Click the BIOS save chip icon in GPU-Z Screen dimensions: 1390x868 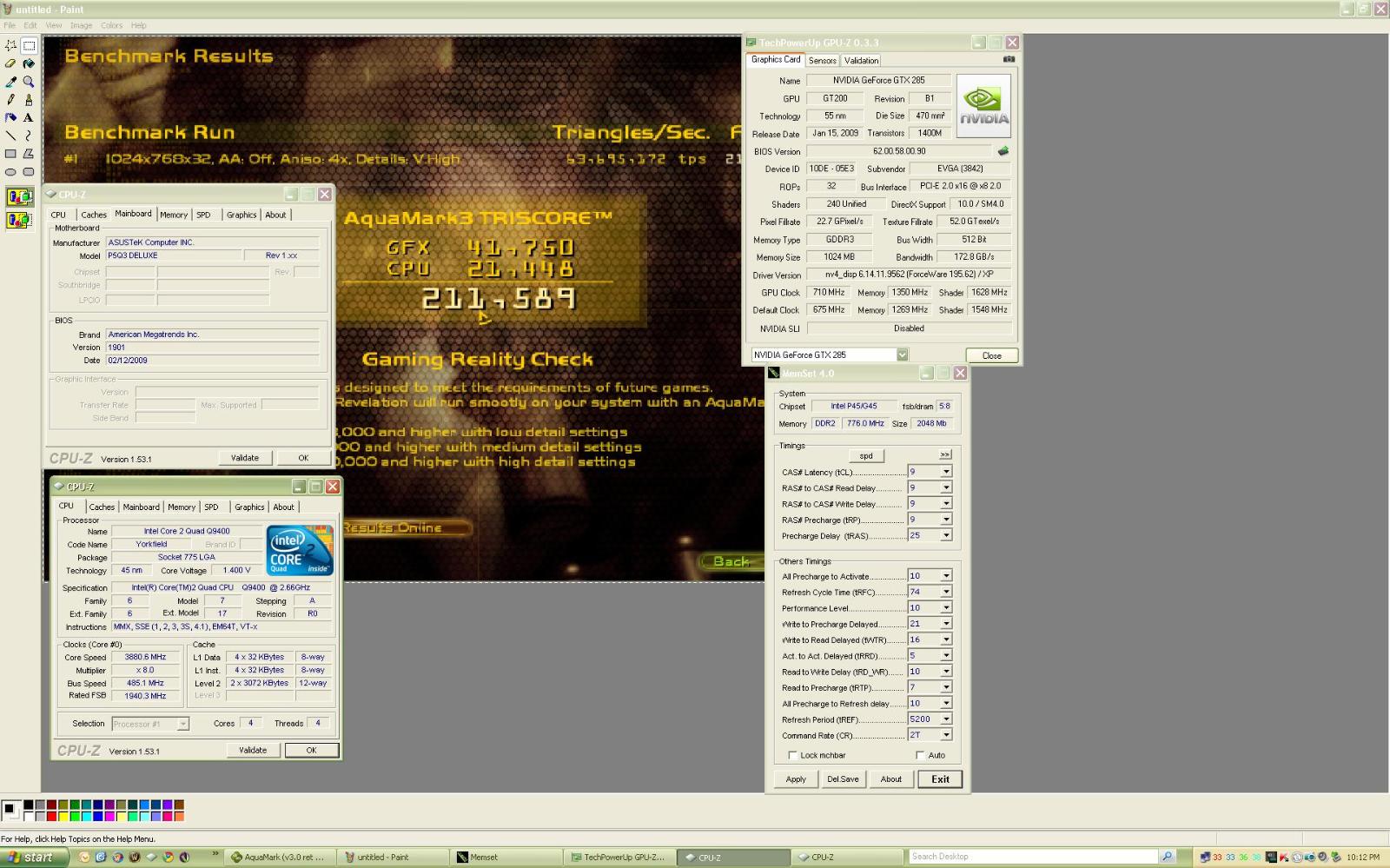[1003, 151]
